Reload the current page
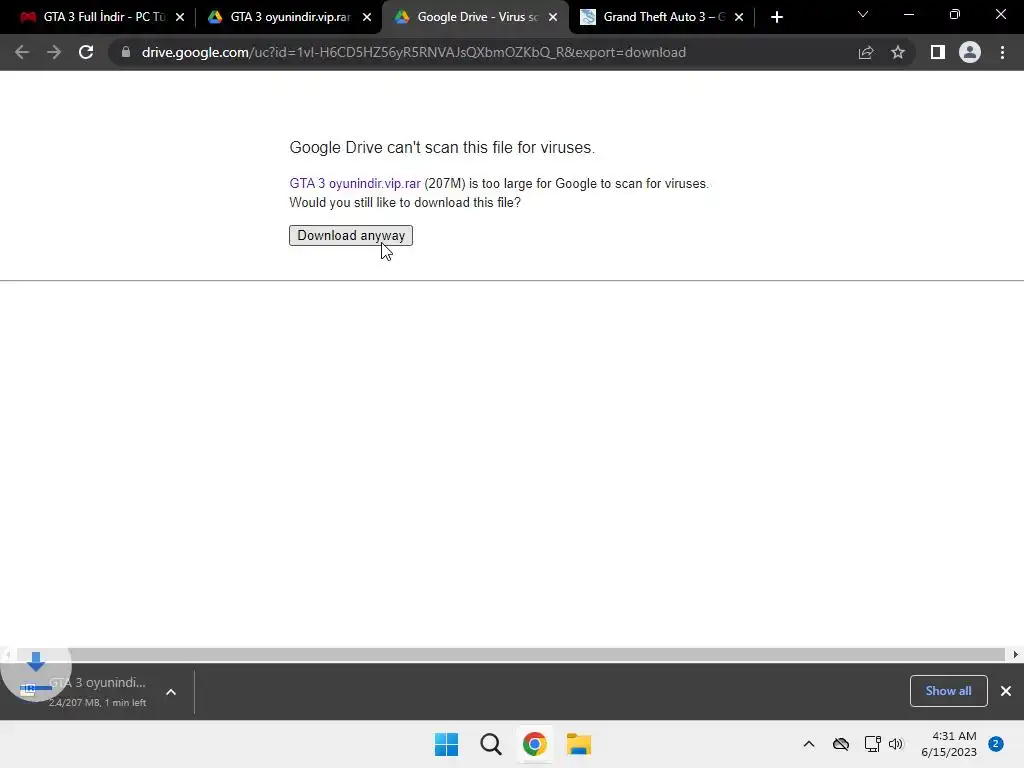The image size is (1024, 768). tap(86, 52)
